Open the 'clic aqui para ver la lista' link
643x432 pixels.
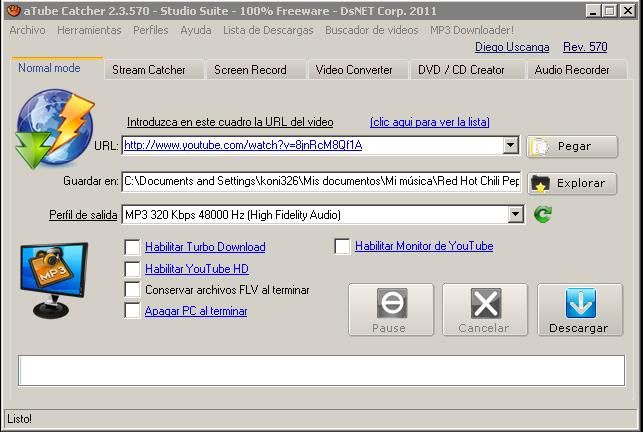tap(429, 122)
